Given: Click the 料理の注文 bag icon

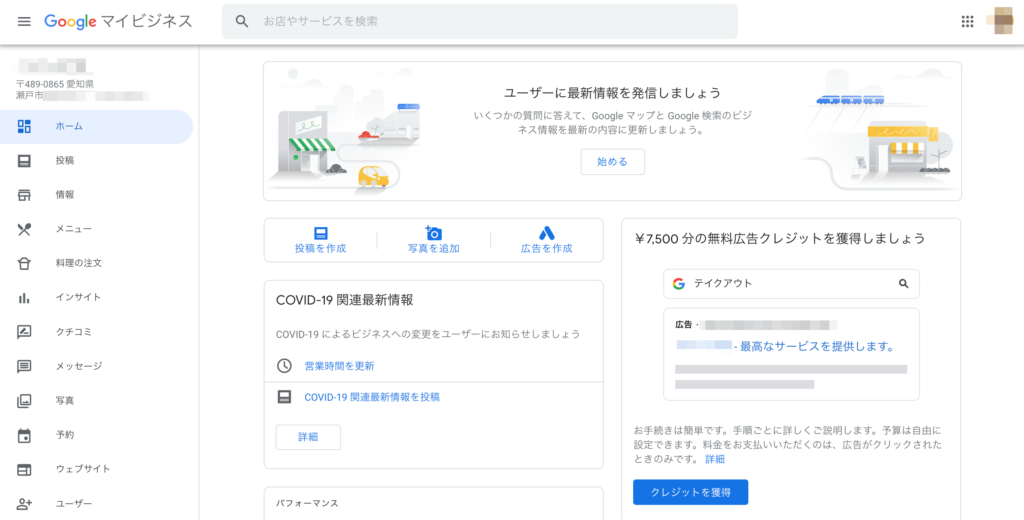Looking at the screenshot, I should [24, 263].
